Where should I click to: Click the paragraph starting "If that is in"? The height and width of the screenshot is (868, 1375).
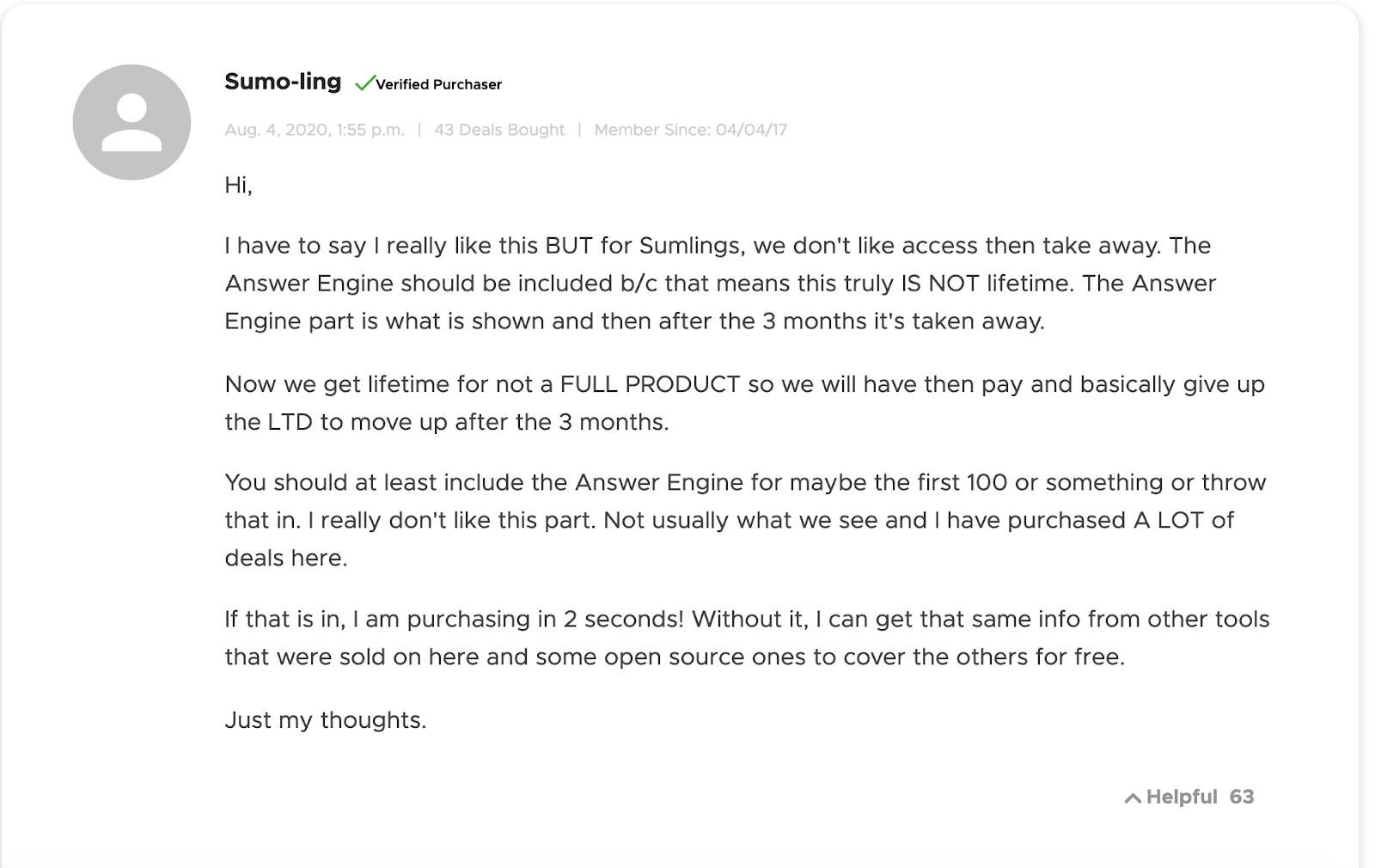(x=747, y=638)
